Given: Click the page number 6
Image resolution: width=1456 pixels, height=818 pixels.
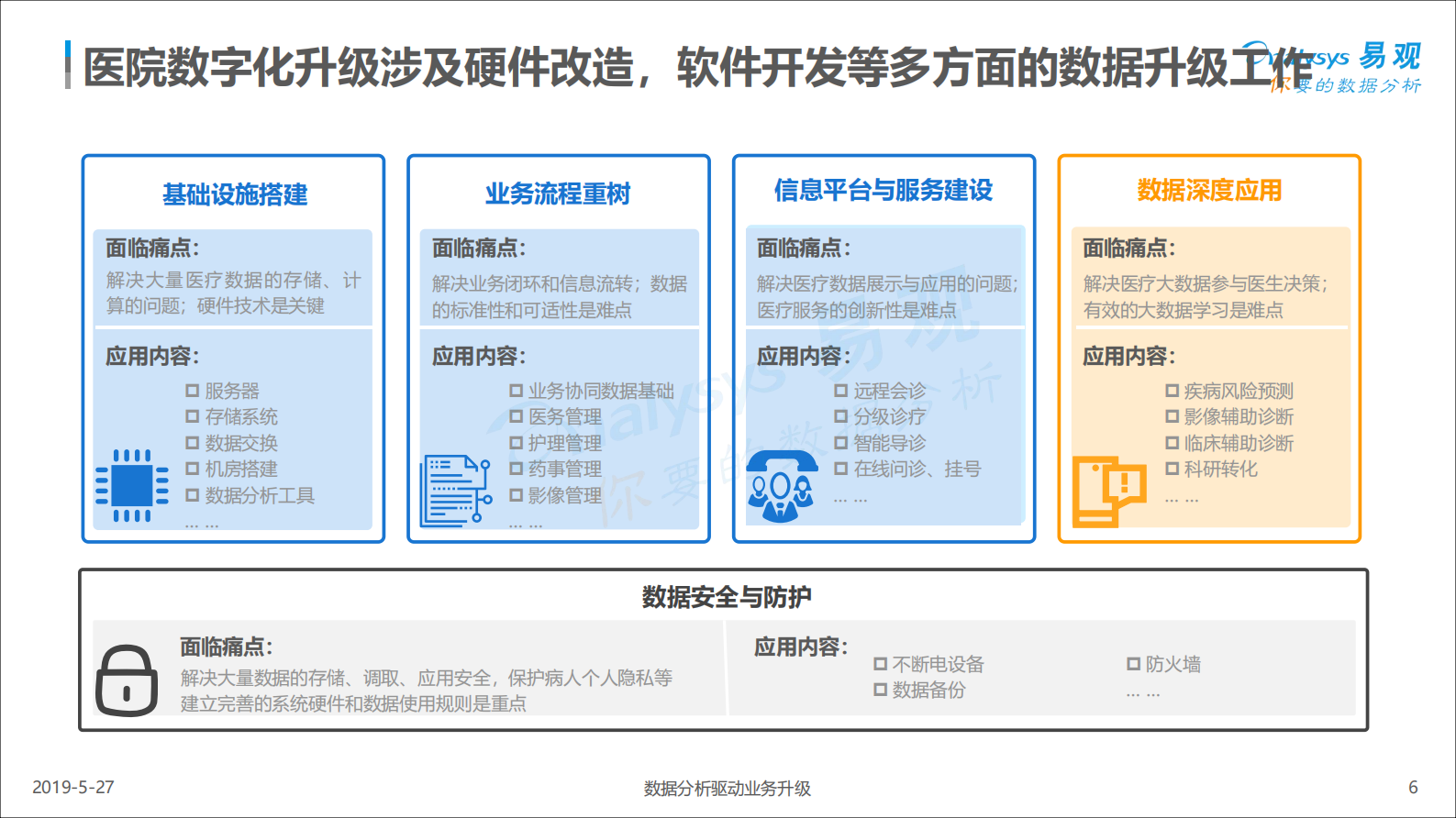Looking at the screenshot, I should coord(1413,787).
